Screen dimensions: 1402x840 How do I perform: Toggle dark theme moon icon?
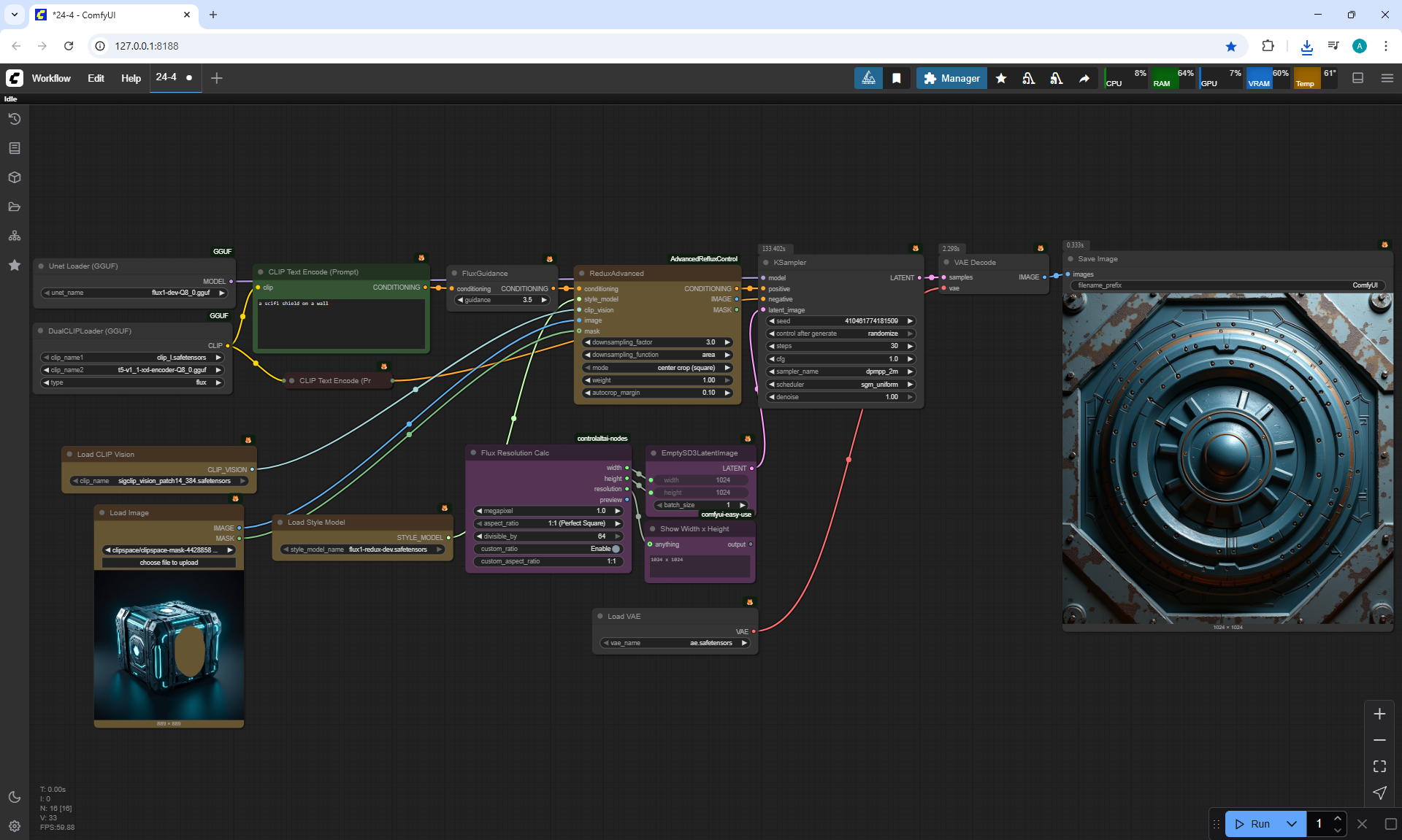(x=15, y=797)
